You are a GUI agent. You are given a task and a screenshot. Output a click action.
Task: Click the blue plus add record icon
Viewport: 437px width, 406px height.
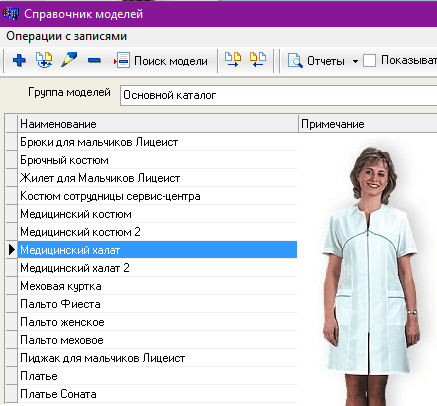click(19, 61)
